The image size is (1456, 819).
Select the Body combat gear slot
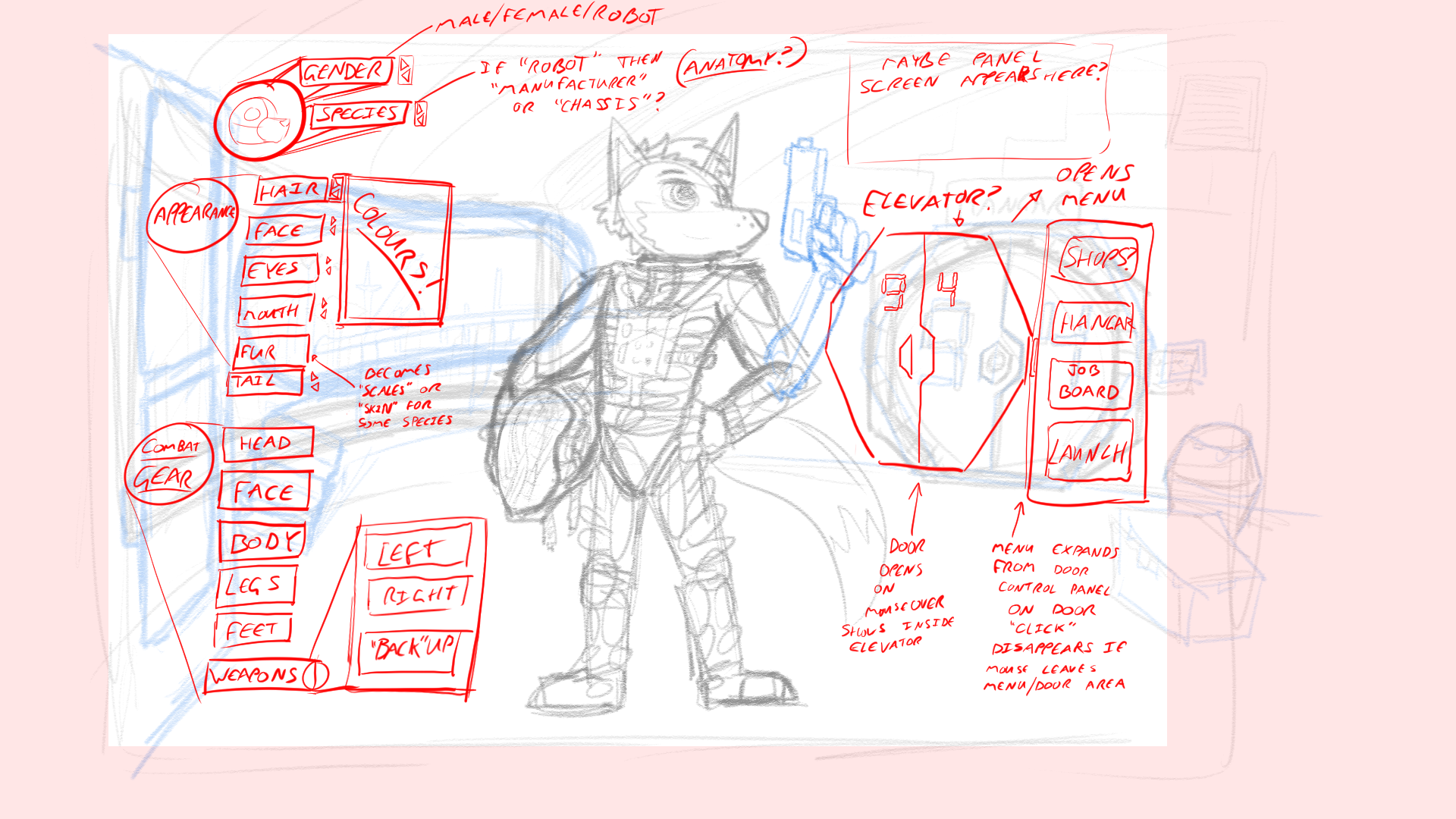[262, 541]
